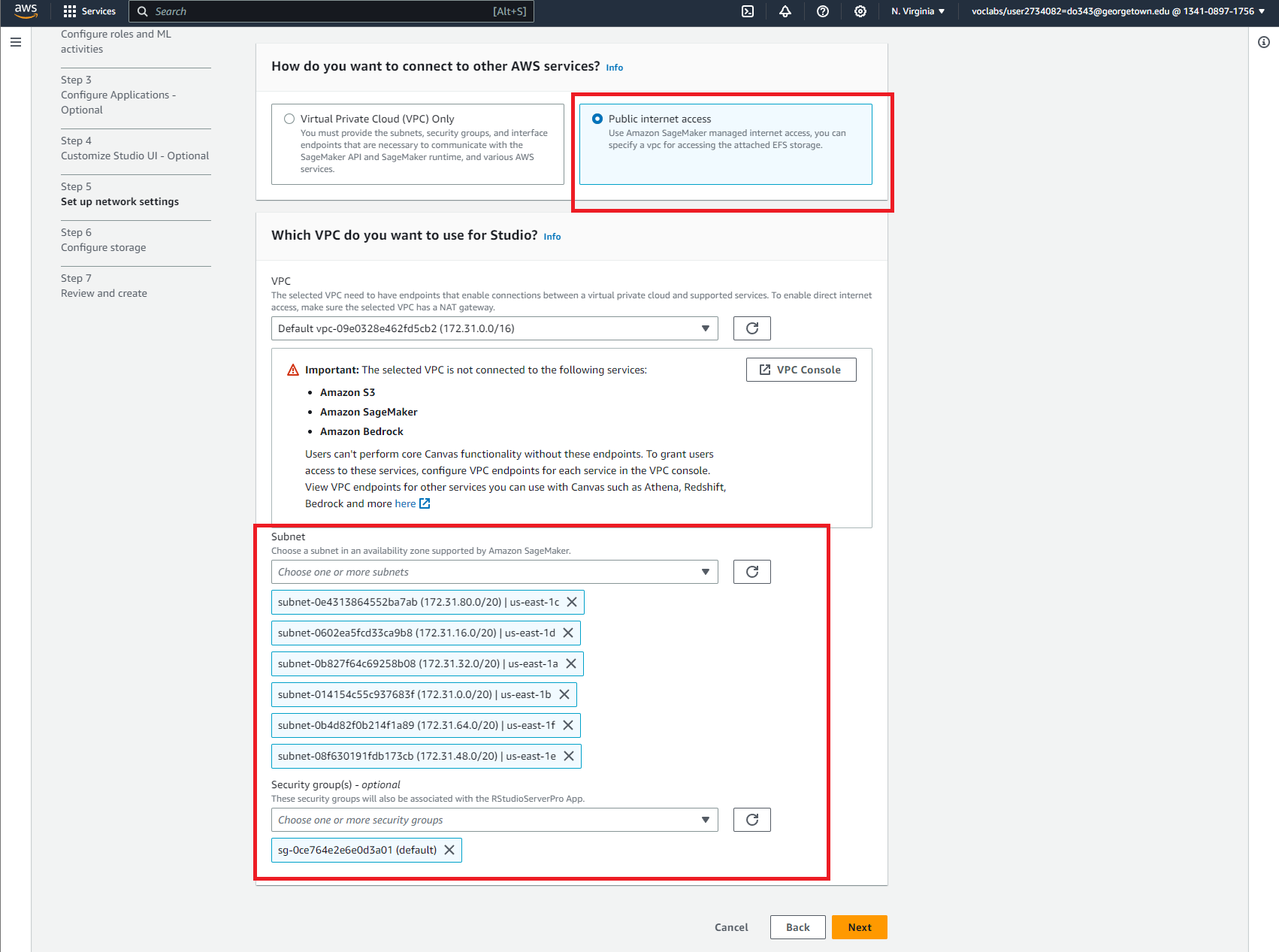Image resolution: width=1279 pixels, height=952 pixels.
Task: Open Info link for Studio VPC heading
Action: pos(552,237)
